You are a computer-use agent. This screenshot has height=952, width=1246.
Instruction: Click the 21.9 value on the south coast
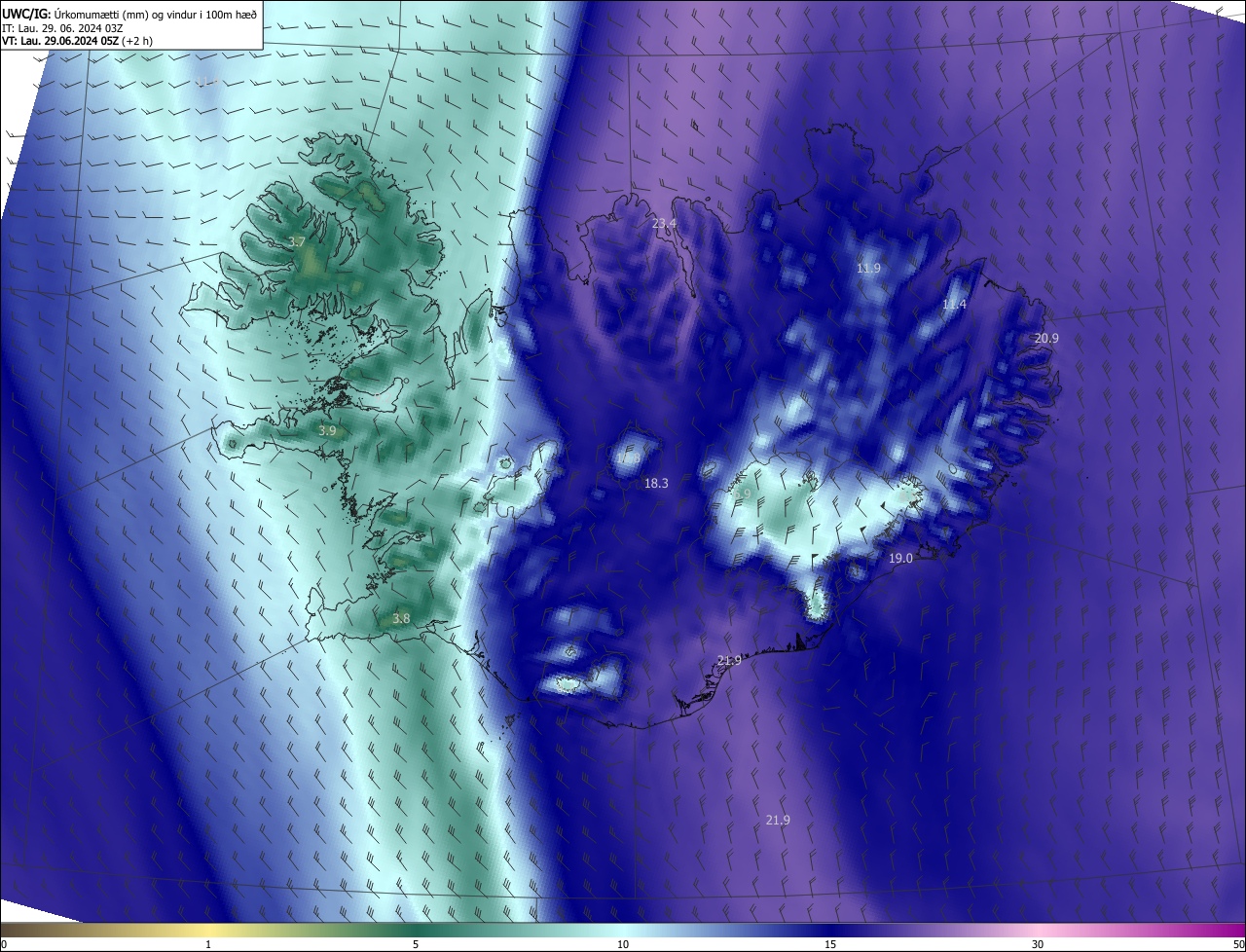(x=729, y=661)
